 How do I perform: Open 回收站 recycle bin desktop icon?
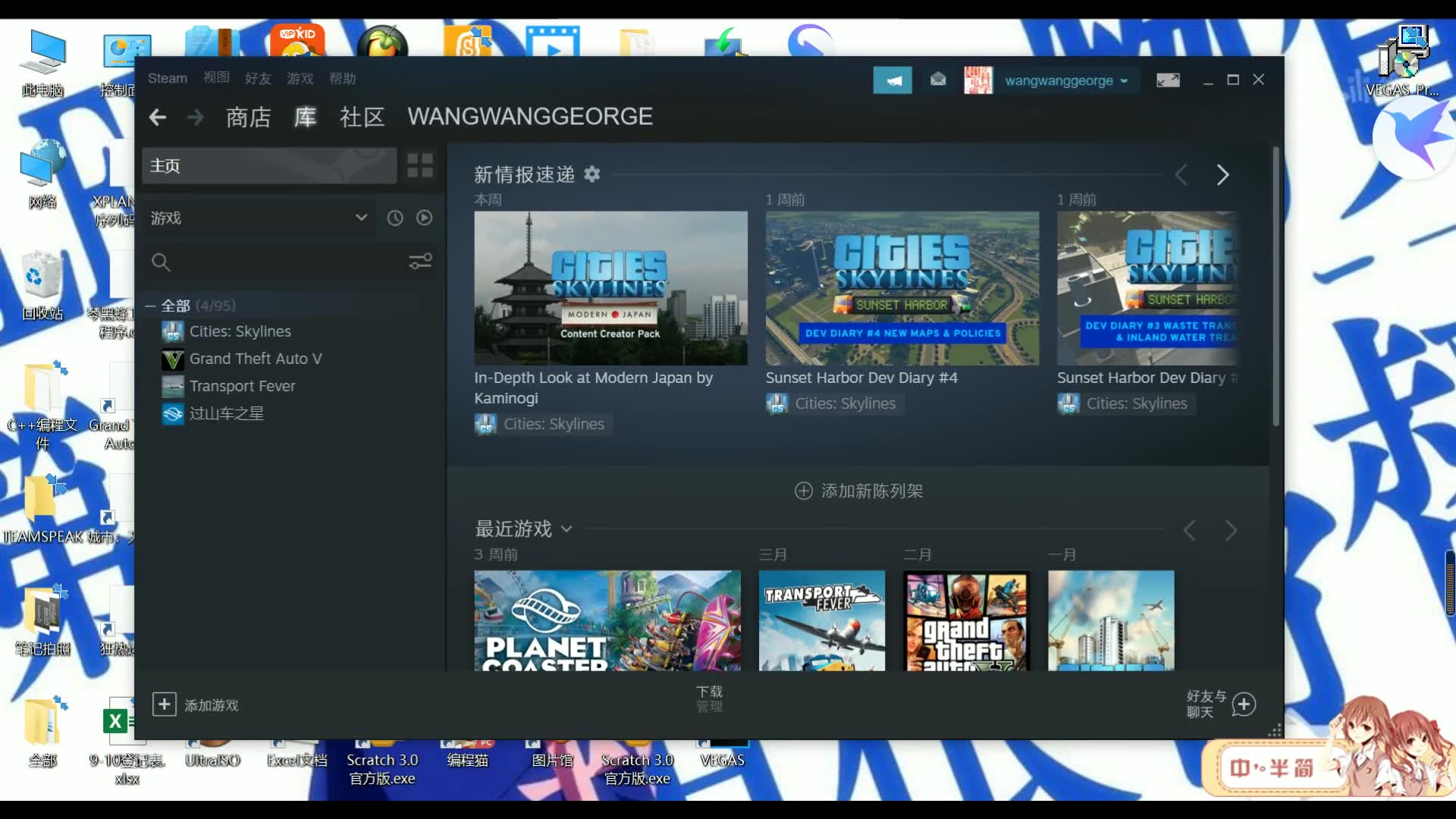pos(42,287)
